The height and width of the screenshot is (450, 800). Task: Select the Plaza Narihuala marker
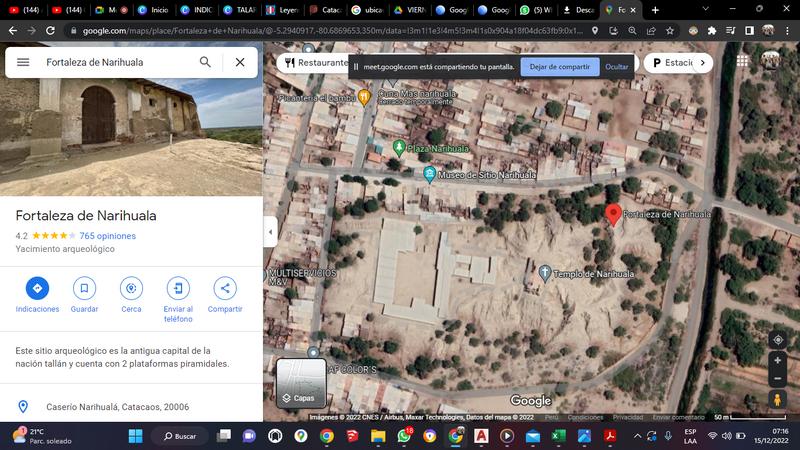tap(399, 147)
